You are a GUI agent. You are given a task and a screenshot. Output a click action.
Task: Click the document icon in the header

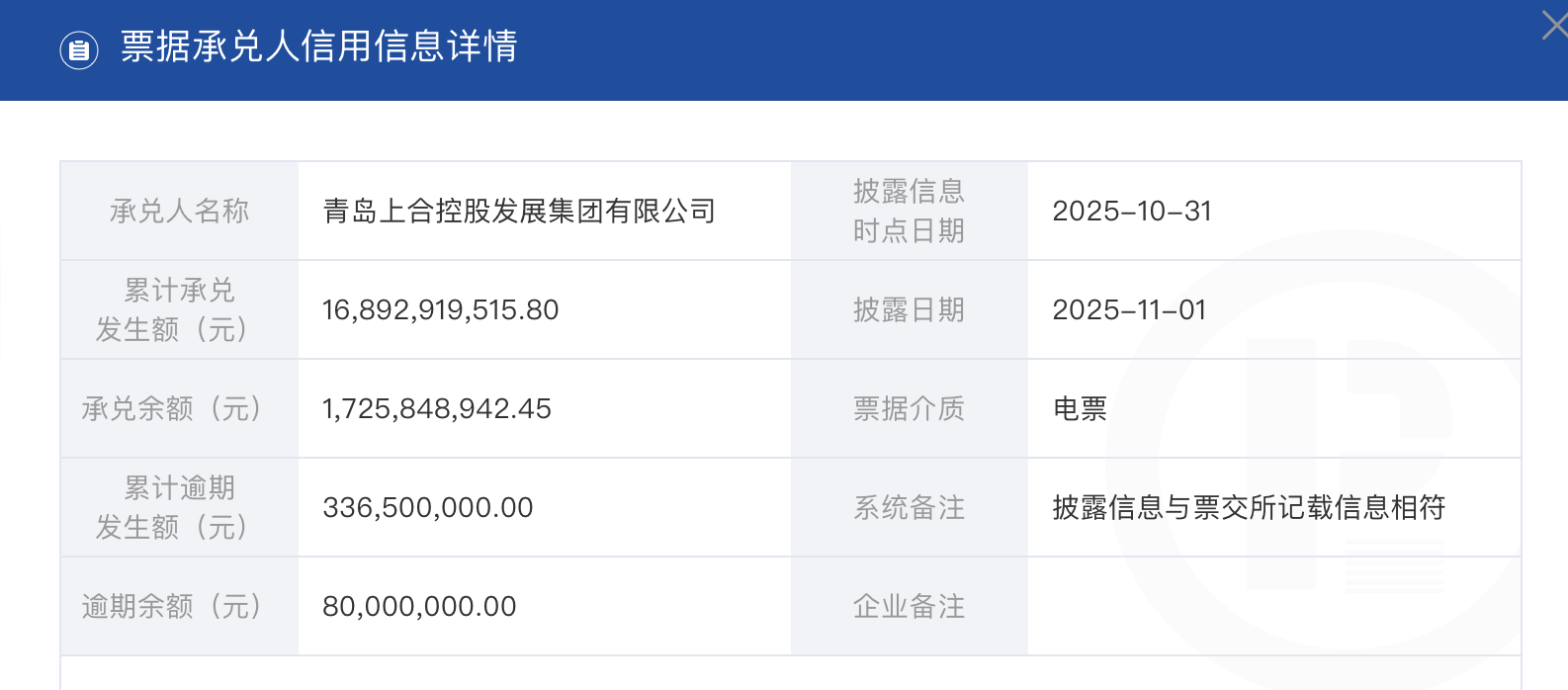tap(79, 48)
